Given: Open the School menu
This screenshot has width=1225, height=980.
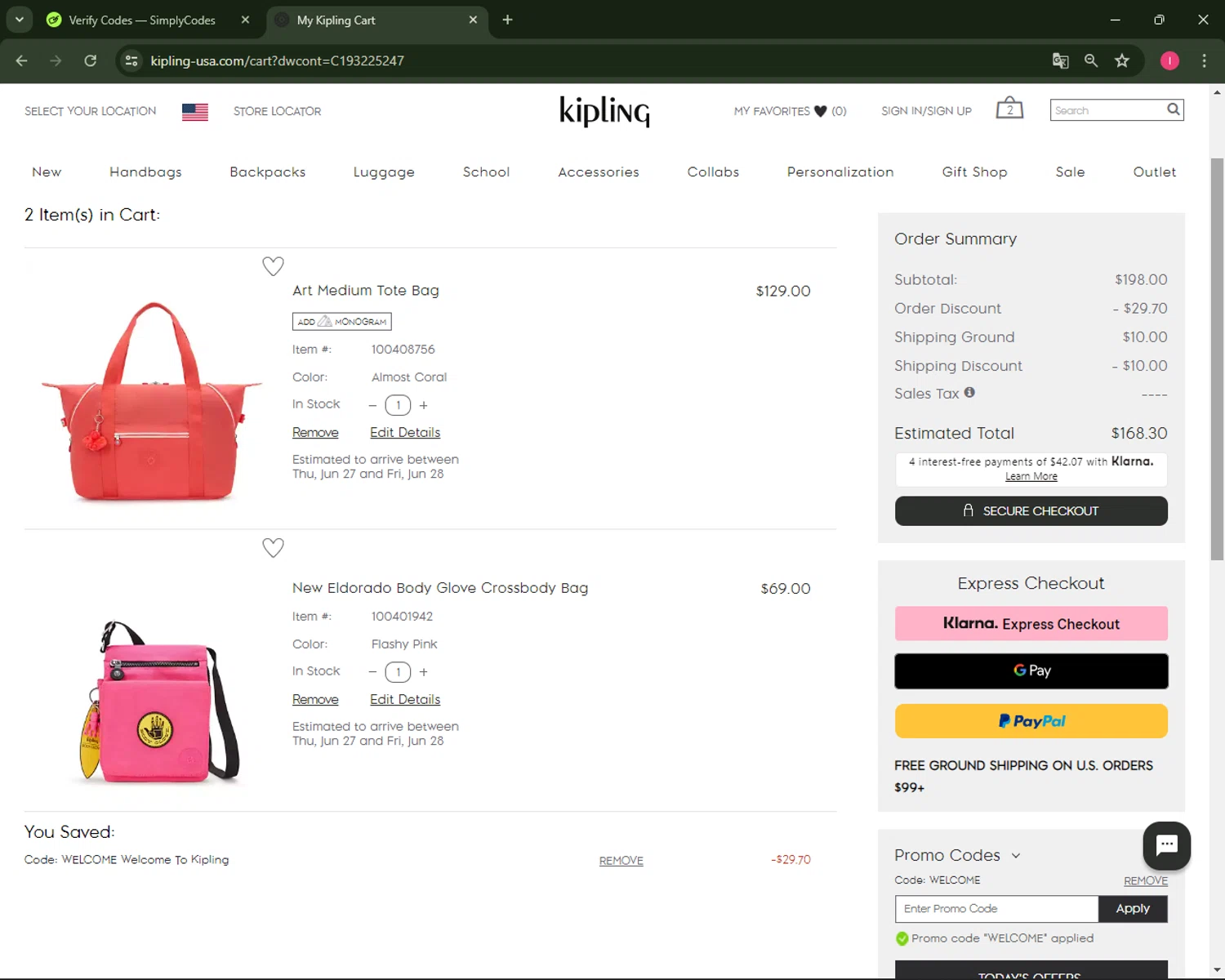Looking at the screenshot, I should point(486,171).
